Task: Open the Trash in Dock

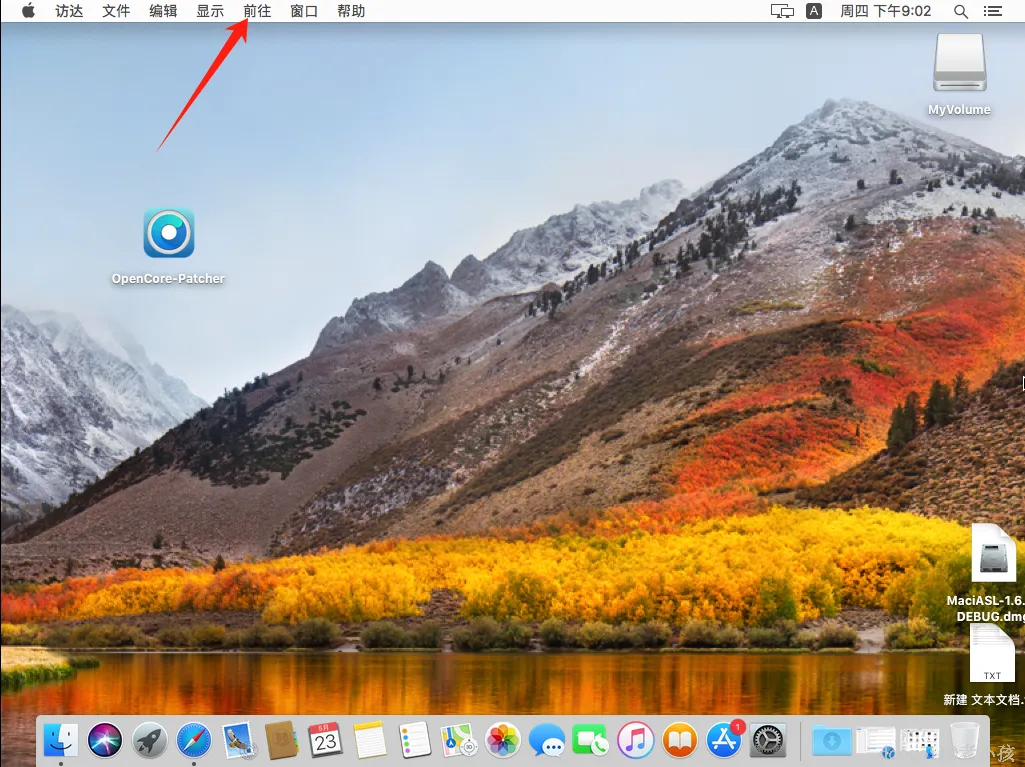Action: pyautogui.click(x=964, y=740)
